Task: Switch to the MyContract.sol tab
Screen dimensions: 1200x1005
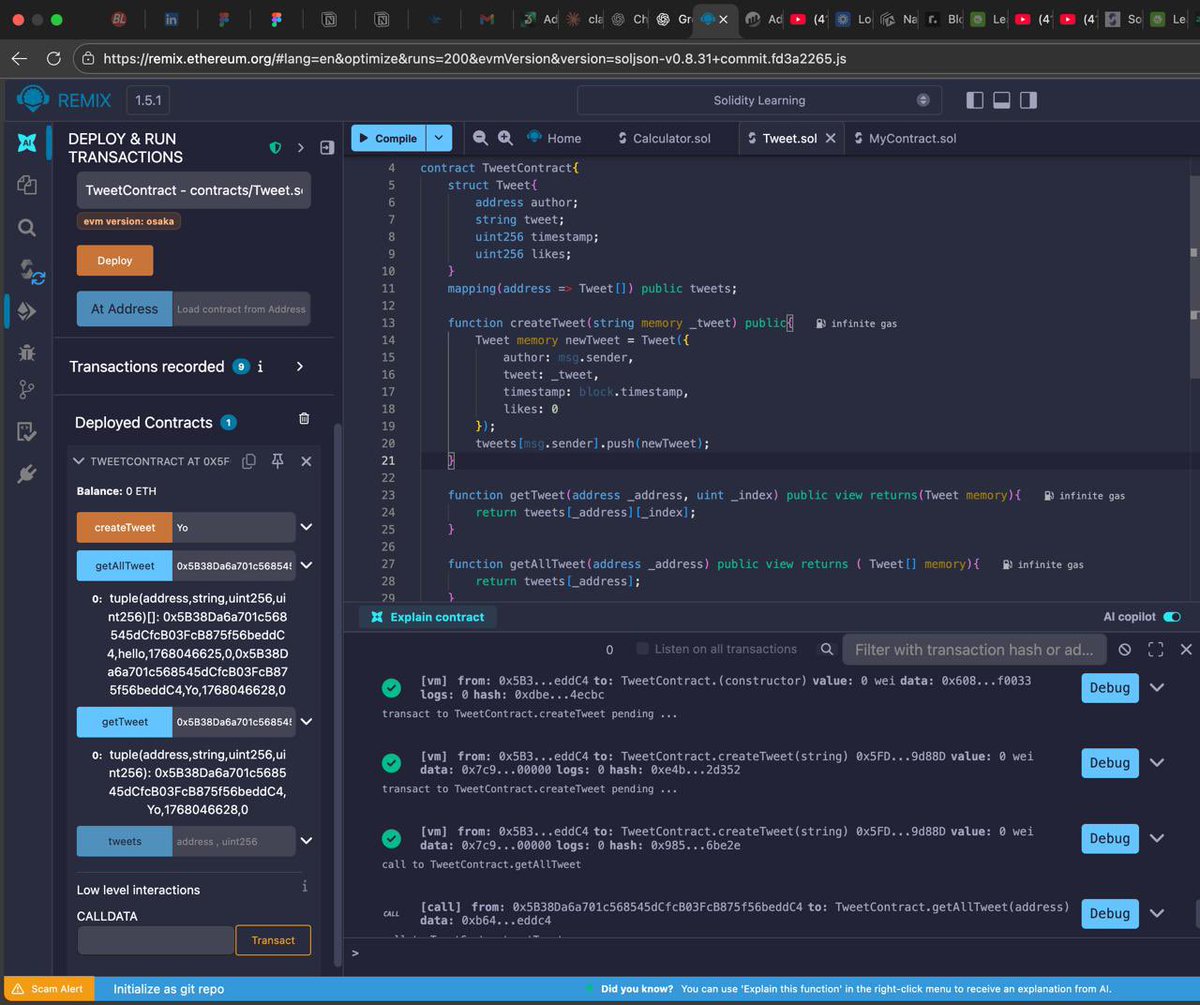Action: tap(905, 138)
